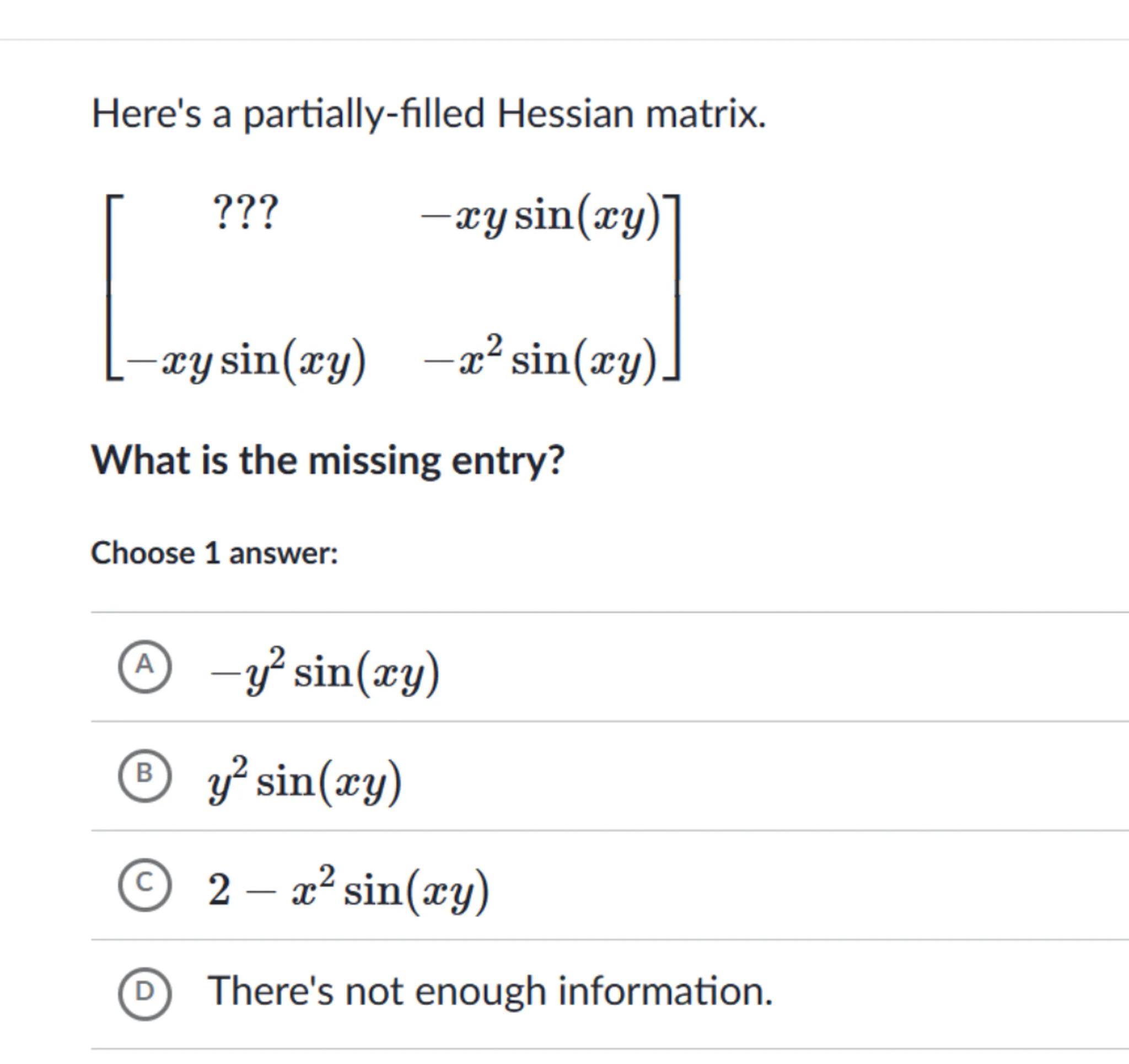The width and height of the screenshot is (1129, 1064).
Task: Pick the positive y² sin(xy) answer text
Action: (305, 782)
